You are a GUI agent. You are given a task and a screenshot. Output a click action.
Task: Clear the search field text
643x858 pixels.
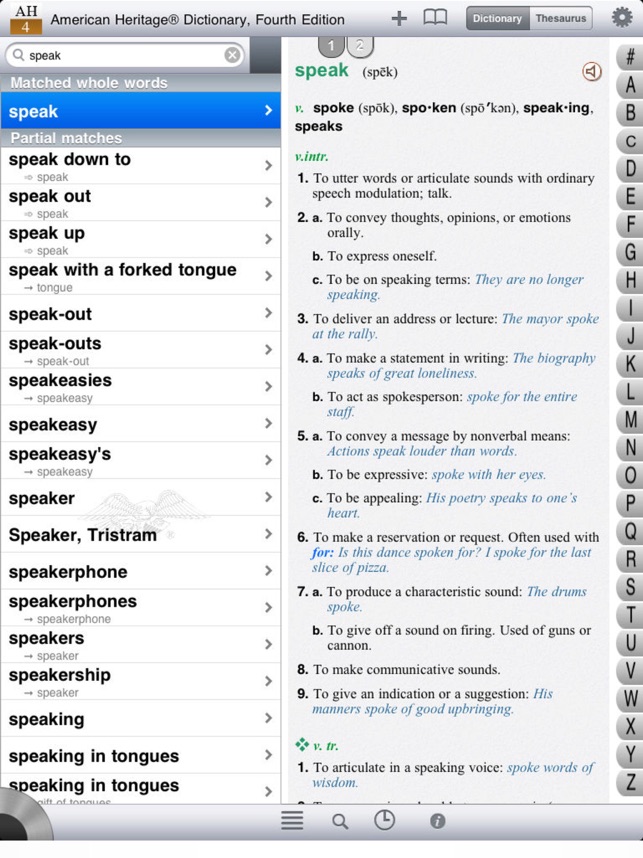[232, 56]
